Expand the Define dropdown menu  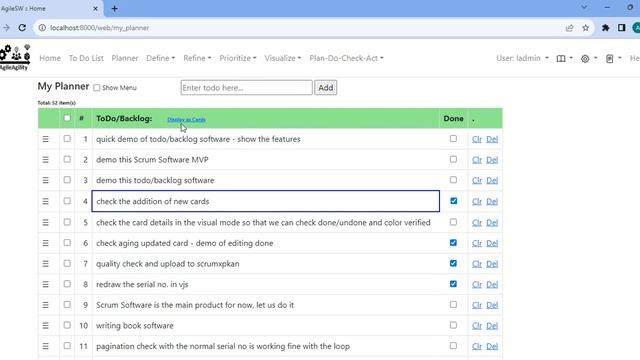(160, 58)
